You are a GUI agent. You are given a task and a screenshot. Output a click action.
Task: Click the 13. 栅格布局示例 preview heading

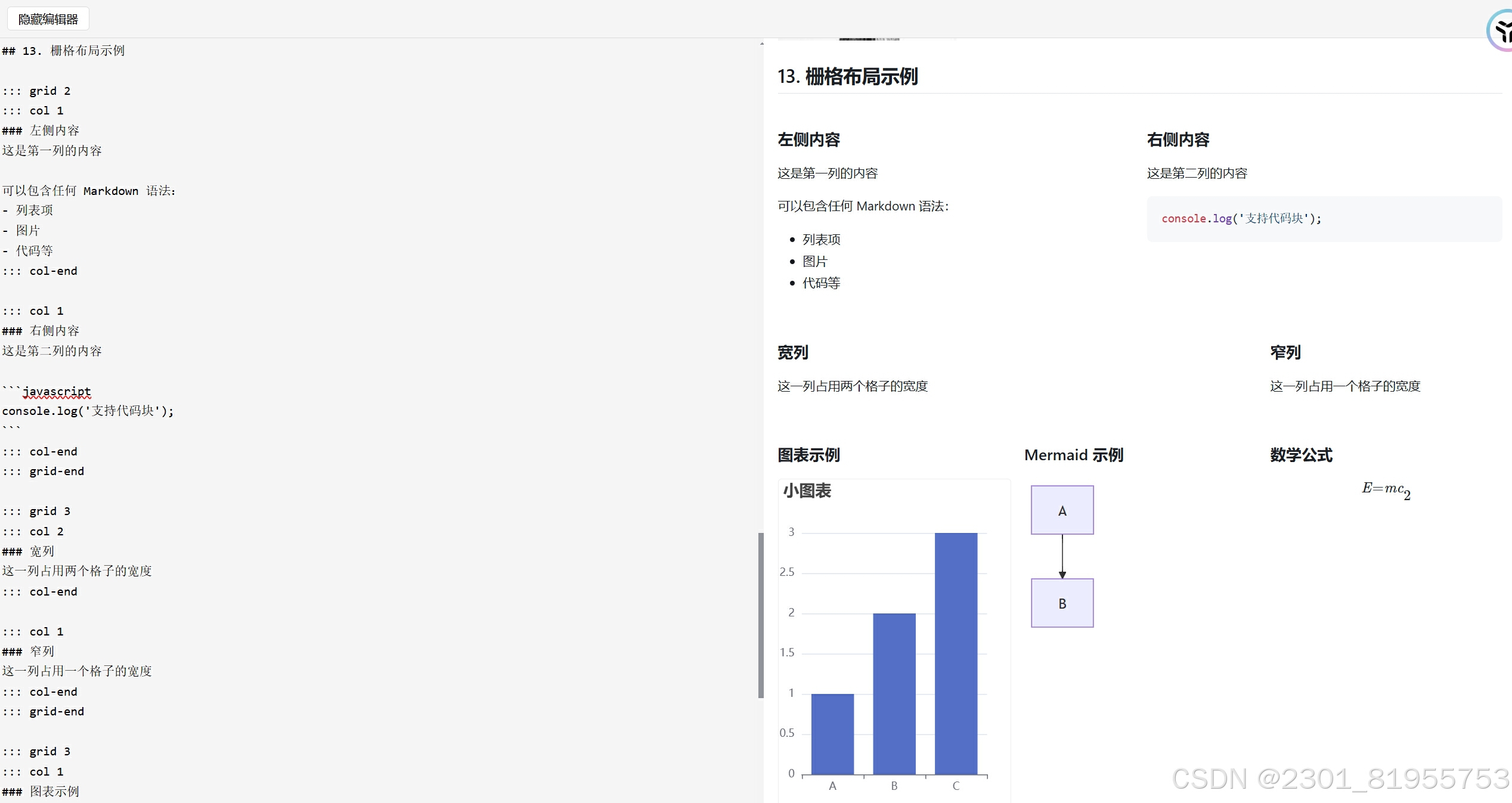(847, 77)
